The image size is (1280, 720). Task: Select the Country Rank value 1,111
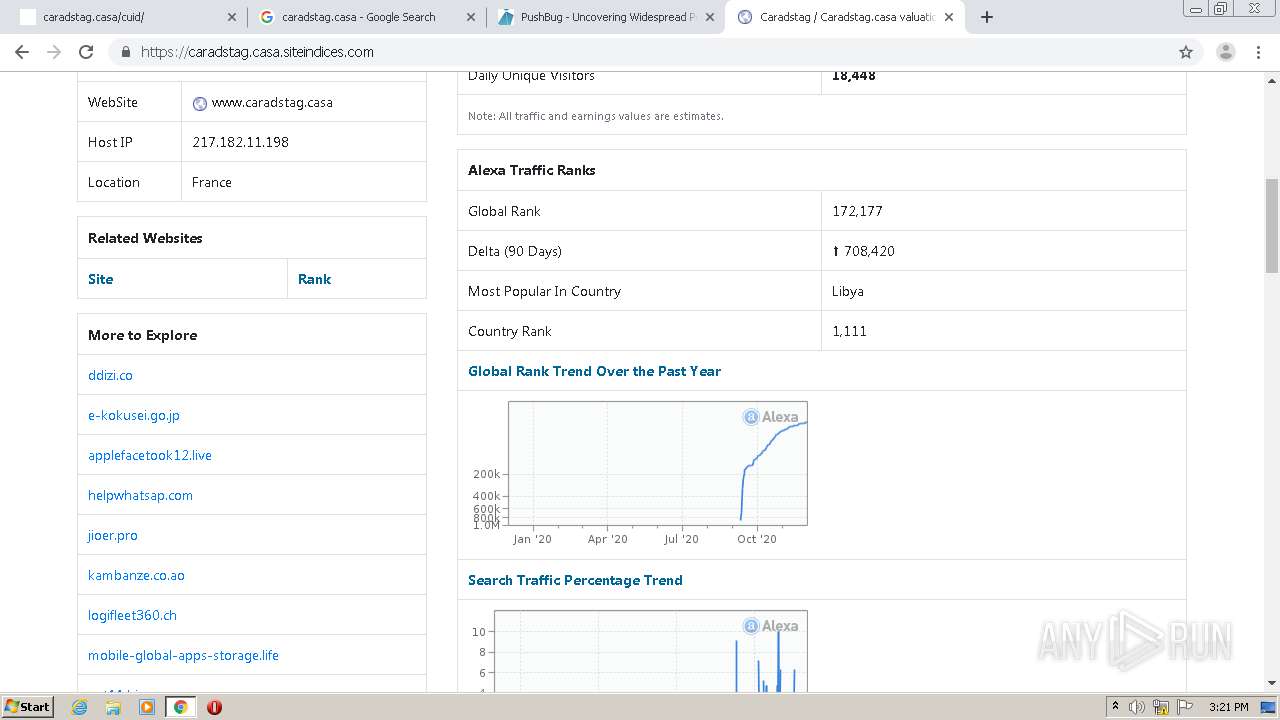[849, 331]
